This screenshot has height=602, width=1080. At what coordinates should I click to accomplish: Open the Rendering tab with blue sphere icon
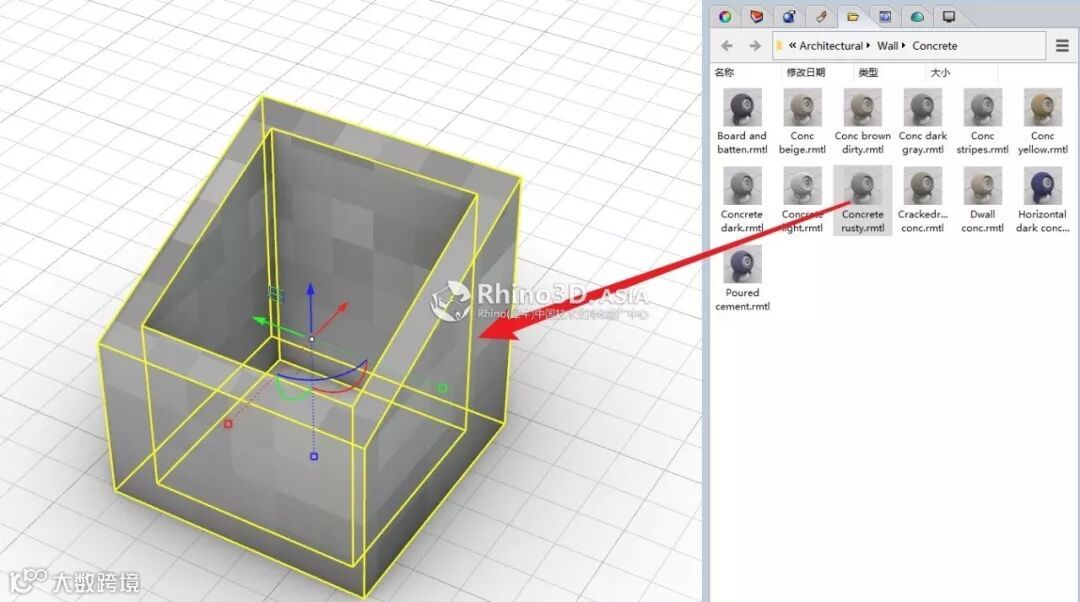(789, 17)
